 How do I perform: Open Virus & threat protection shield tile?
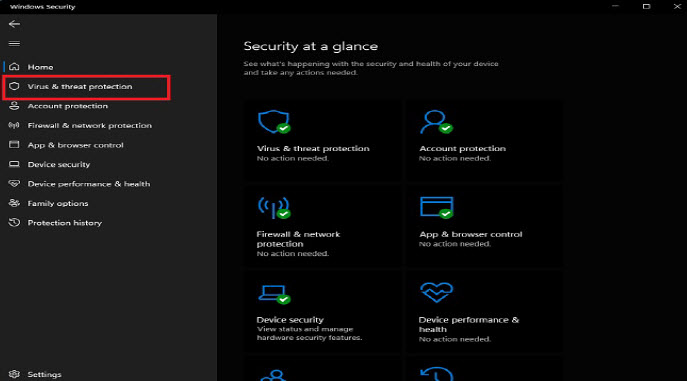(x=273, y=121)
